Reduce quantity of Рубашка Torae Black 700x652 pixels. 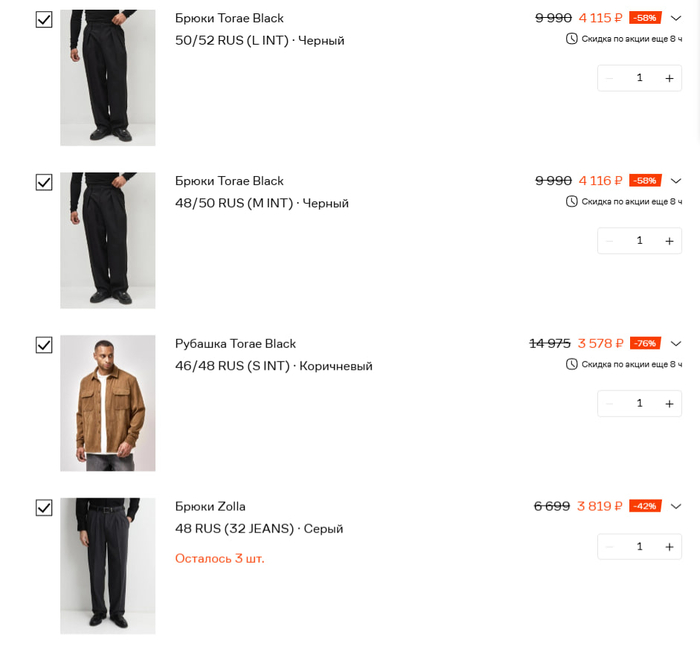click(609, 404)
